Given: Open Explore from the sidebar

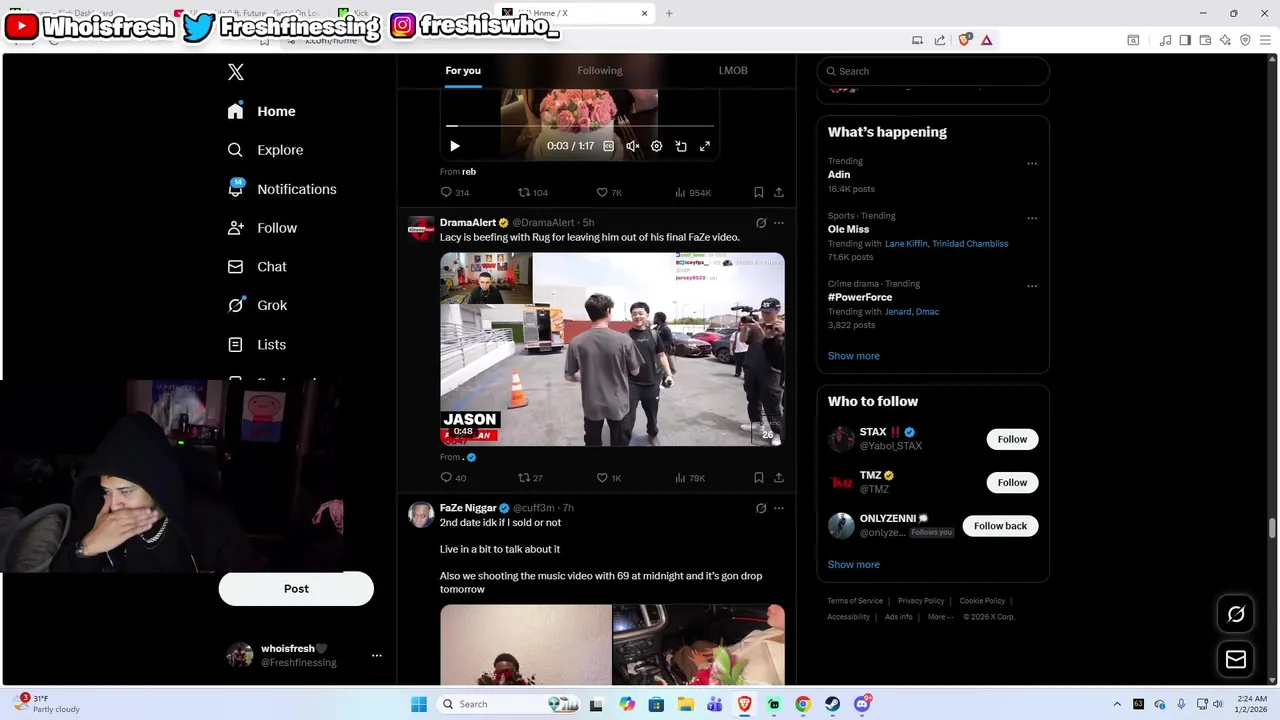Looking at the screenshot, I should 265,150.
